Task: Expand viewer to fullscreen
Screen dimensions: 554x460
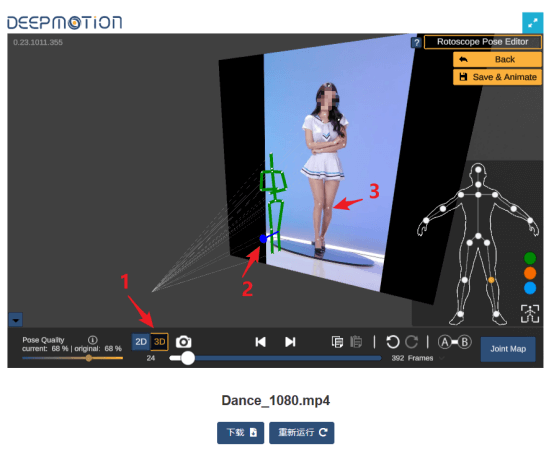Action: point(532,23)
